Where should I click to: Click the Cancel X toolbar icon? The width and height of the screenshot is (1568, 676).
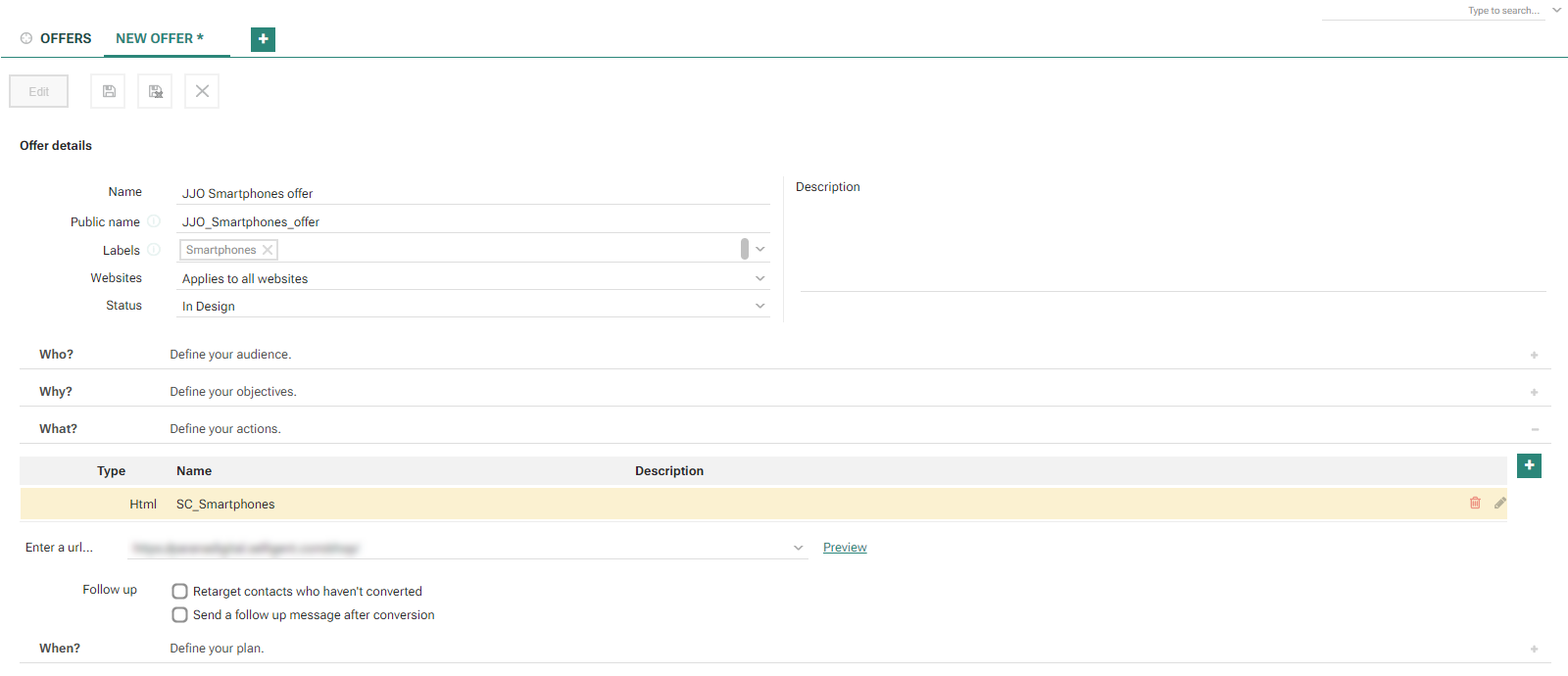[x=202, y=91]
